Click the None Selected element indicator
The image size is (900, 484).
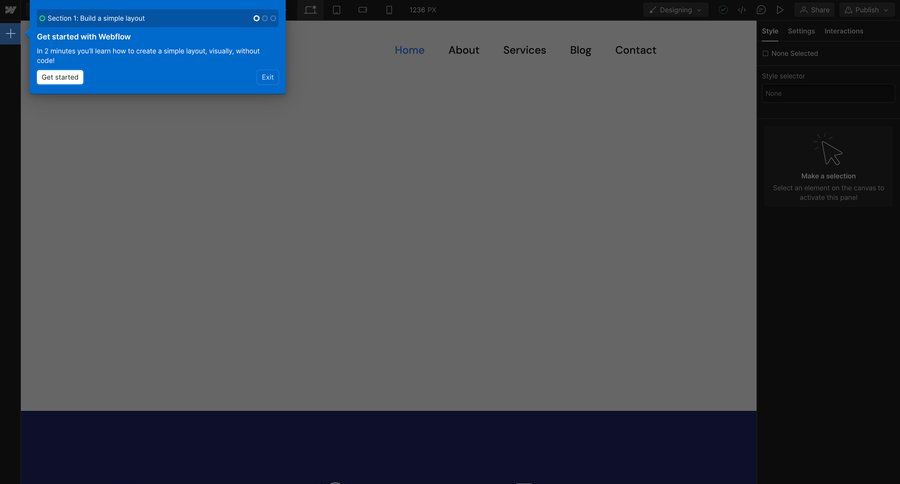pos(790,53)
